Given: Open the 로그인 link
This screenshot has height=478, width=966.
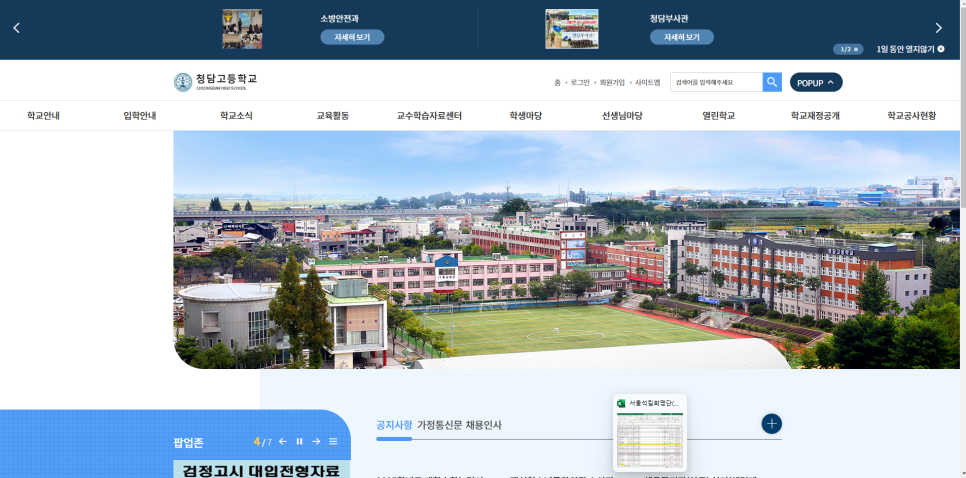Looking at the screenshot, I should click(580, 83).
